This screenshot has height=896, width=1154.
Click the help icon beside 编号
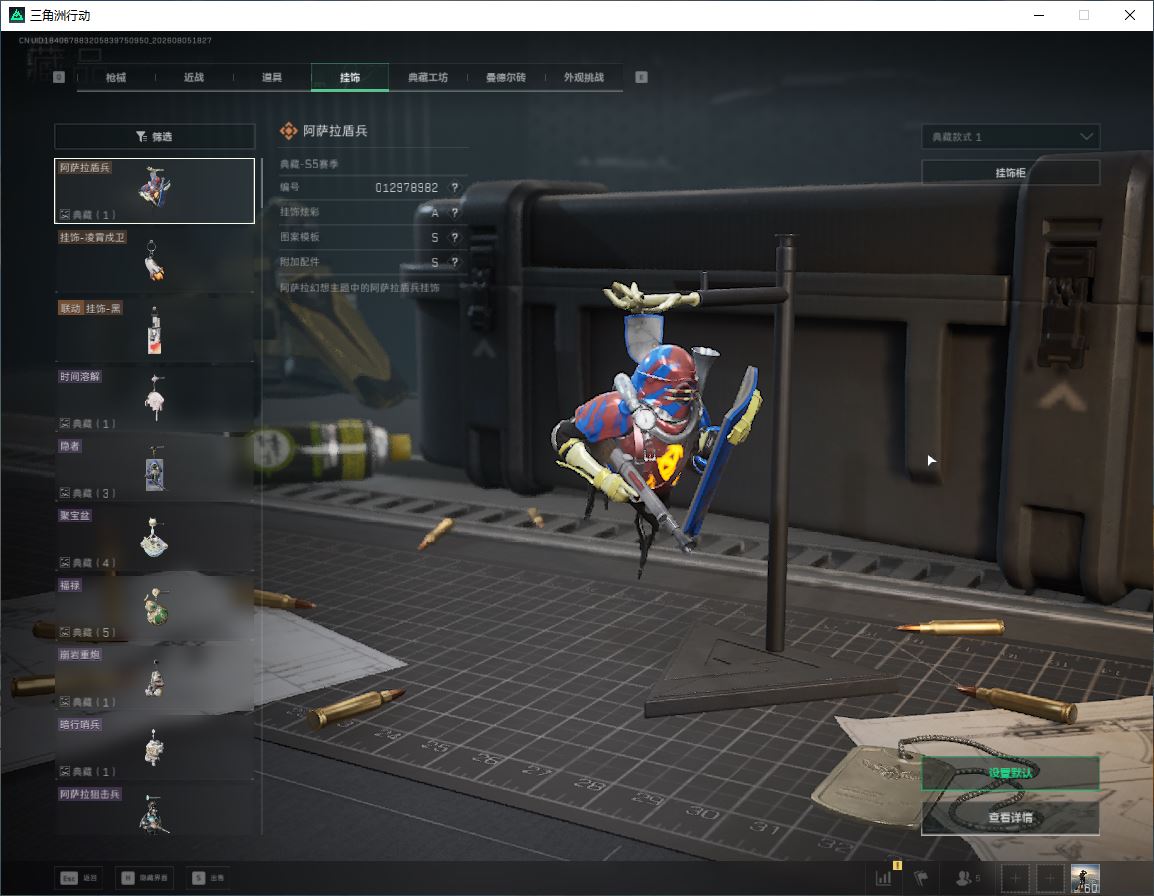point(455,188)
